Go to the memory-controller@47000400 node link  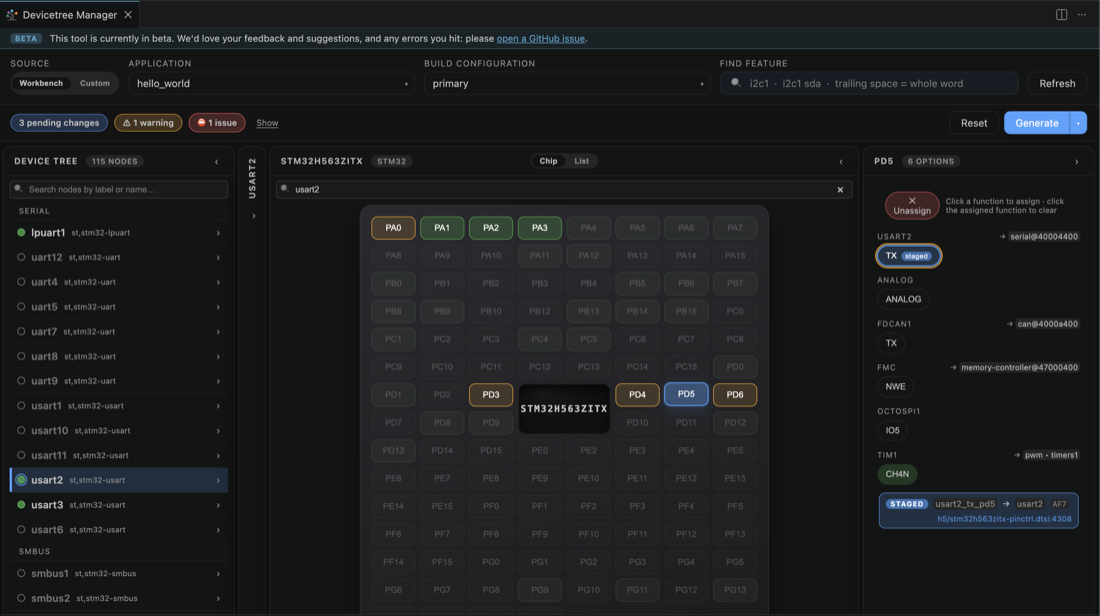click(1019, 367)
